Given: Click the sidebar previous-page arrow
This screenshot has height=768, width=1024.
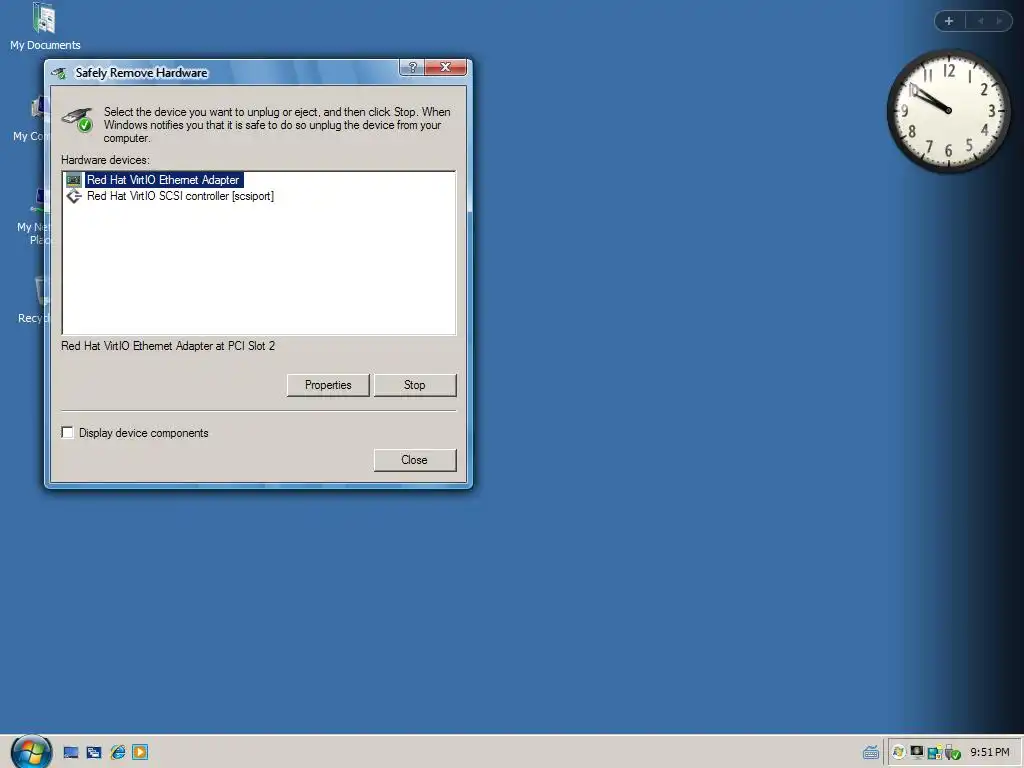Looking at the screenshot, I should (980, 21).
